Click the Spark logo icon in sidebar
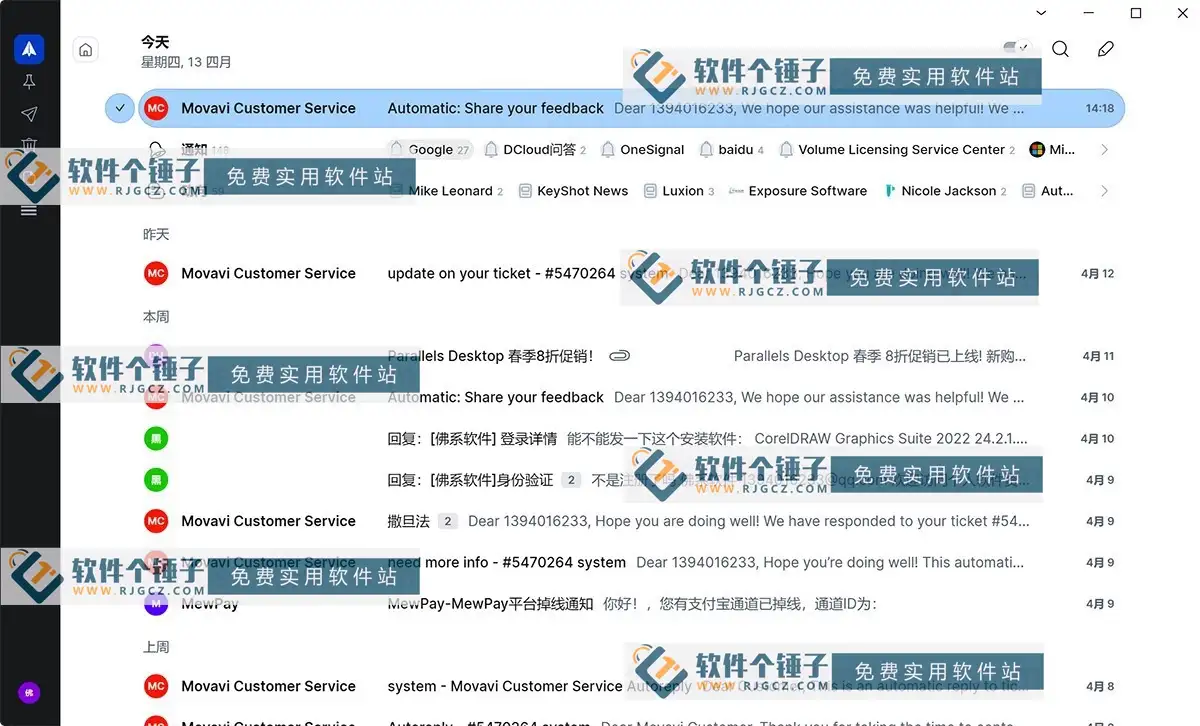Image resolution: width=1200 pixels, height=726 pixels. click(x=29, y=48)
